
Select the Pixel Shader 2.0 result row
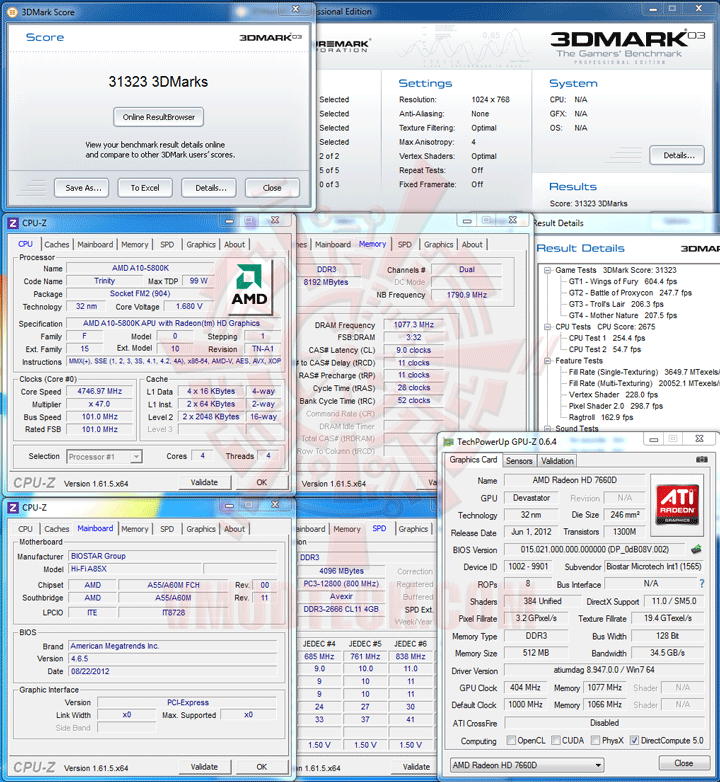coord(616,406)
